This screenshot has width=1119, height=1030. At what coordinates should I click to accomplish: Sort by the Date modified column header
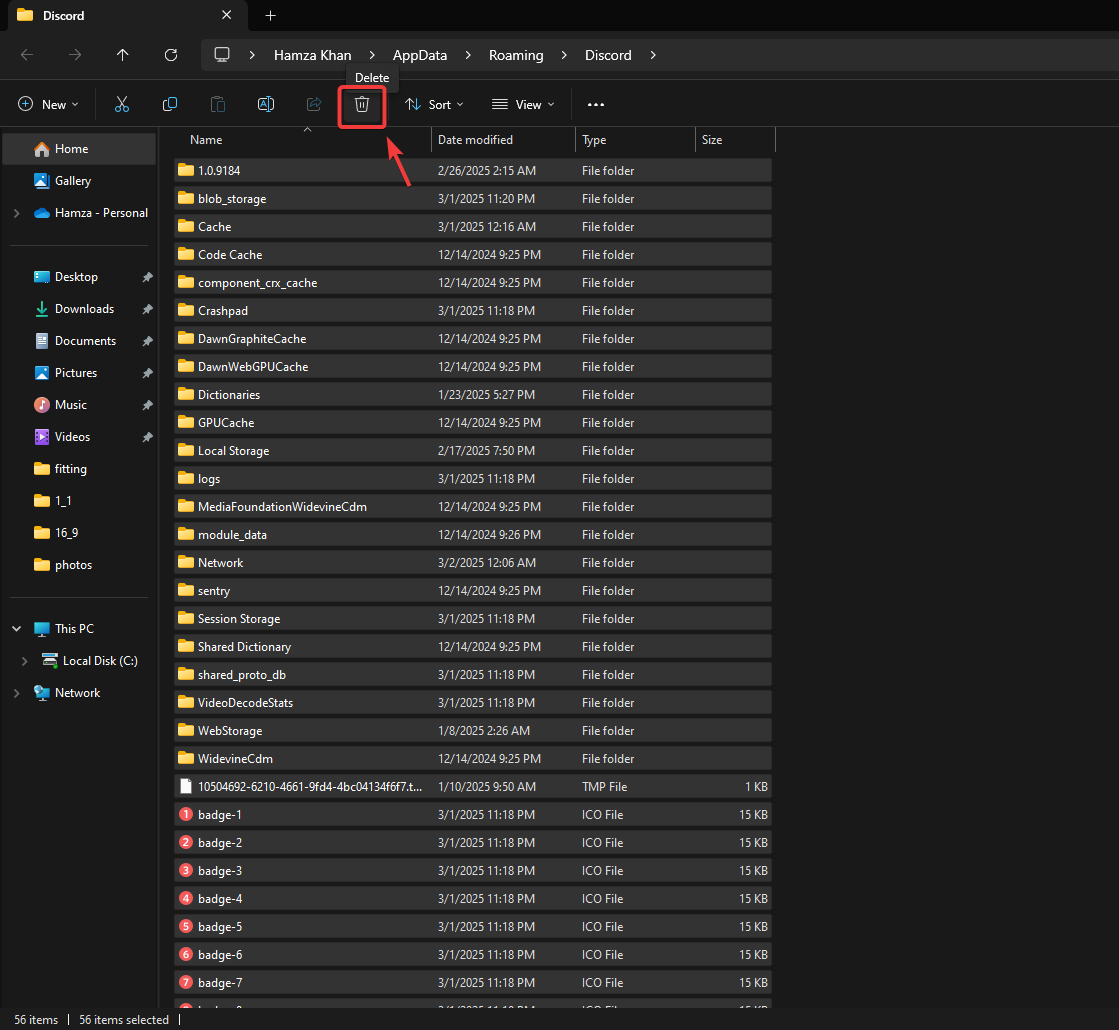(476, 140)
